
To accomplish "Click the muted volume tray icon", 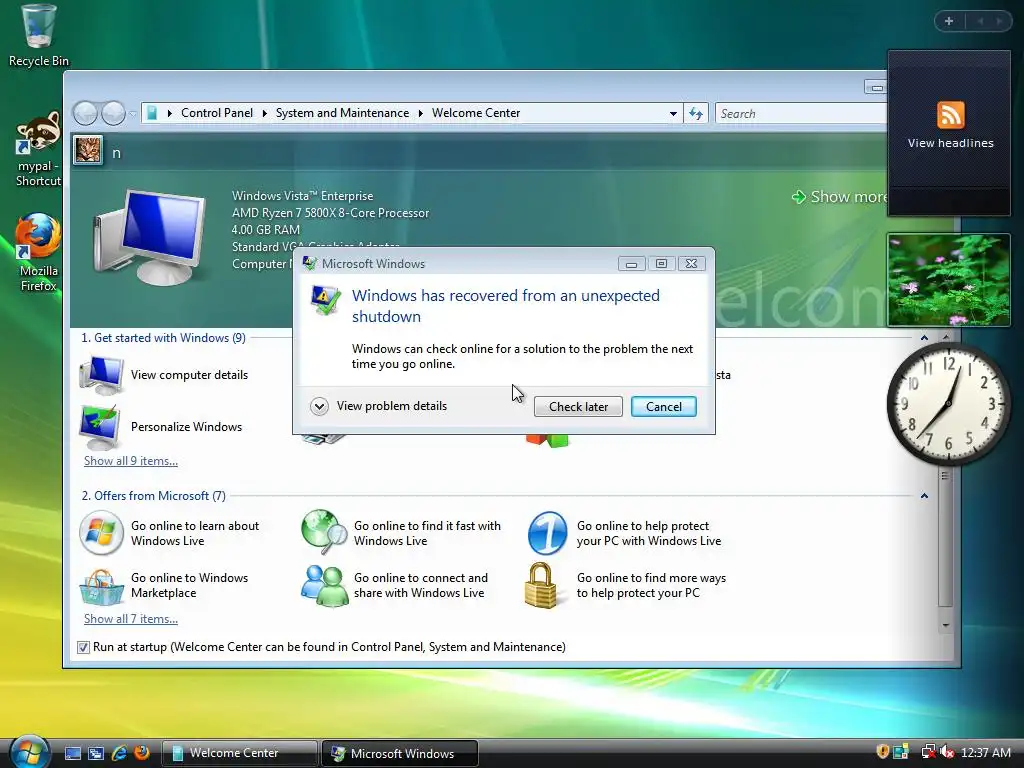I will tap(946, 752).
